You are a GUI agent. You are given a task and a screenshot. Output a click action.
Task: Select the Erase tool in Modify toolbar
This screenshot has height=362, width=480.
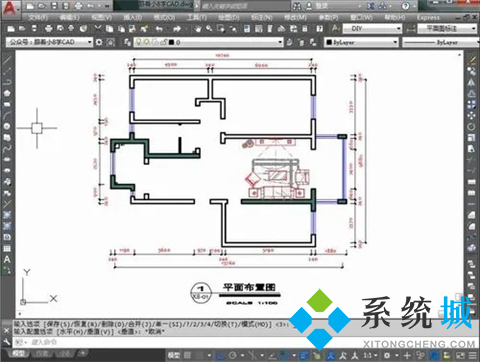click(x=471, y=60)
